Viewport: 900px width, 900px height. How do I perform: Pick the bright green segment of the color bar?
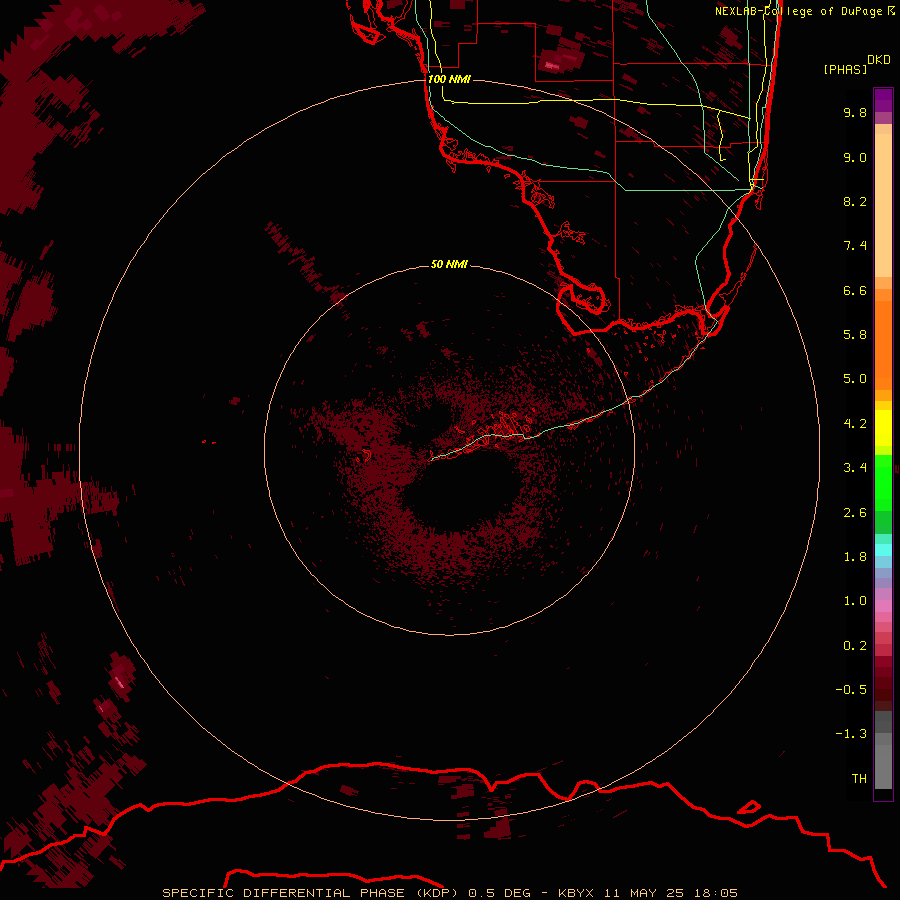pos(883,483)
